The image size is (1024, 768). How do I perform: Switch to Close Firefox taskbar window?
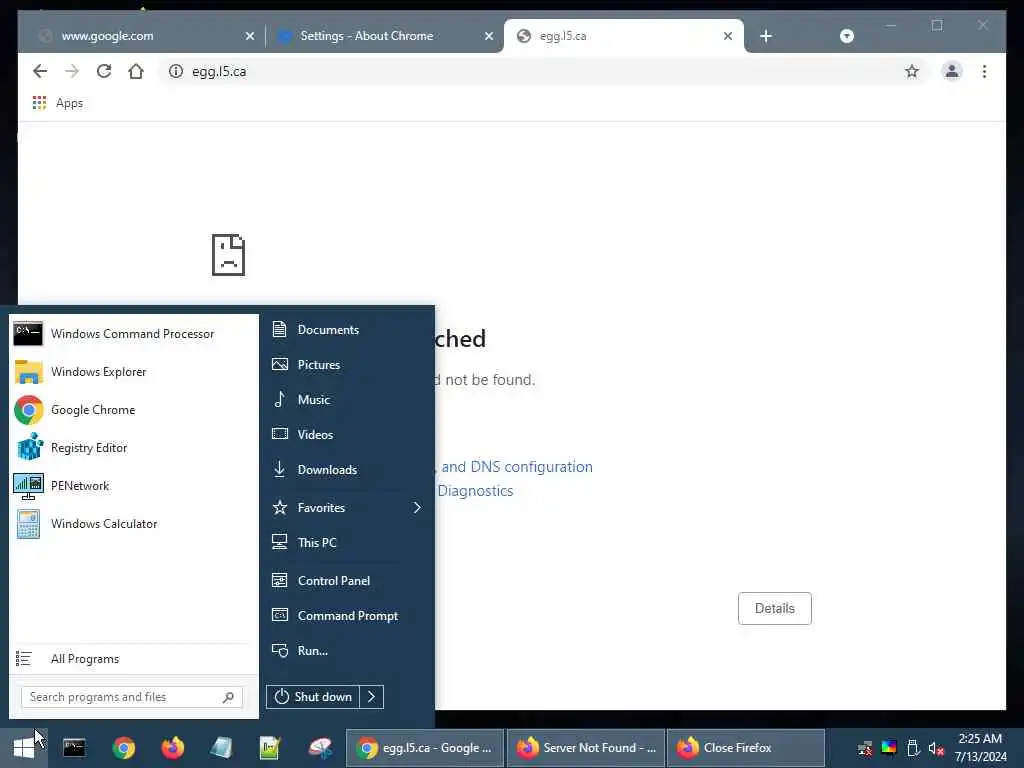point(746,748)
